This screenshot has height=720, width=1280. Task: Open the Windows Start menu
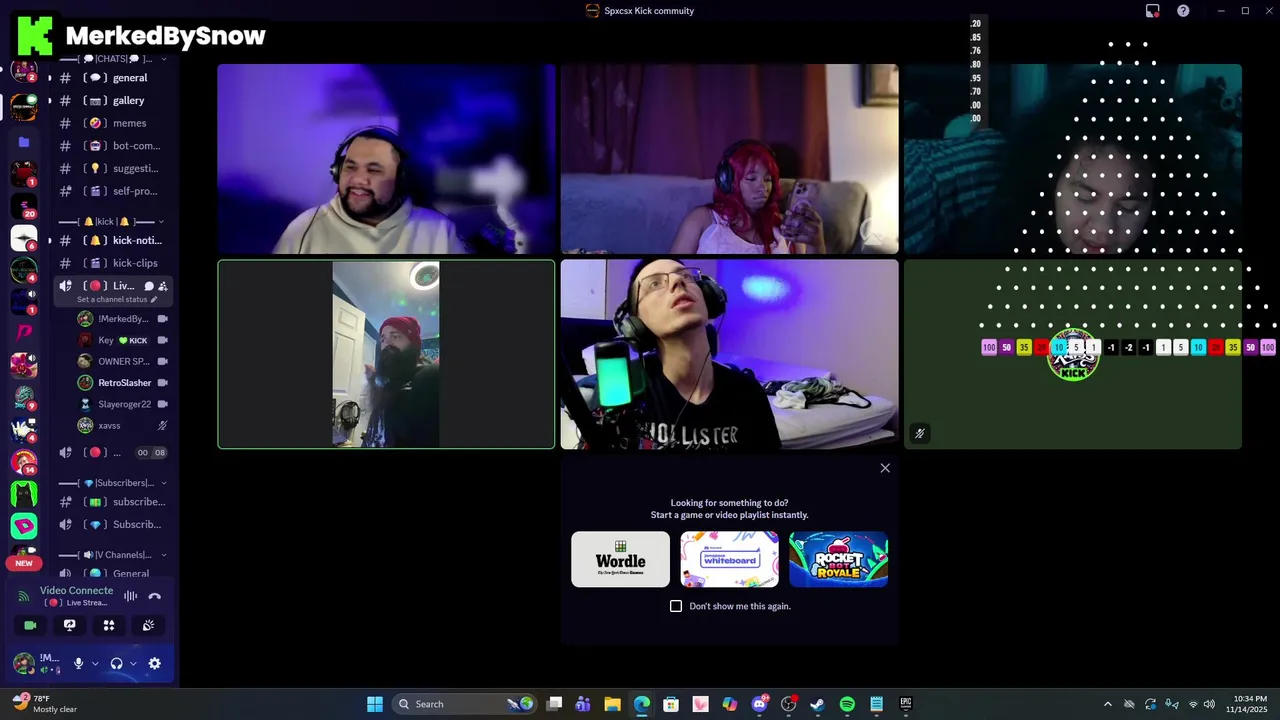tap(375, 704)
